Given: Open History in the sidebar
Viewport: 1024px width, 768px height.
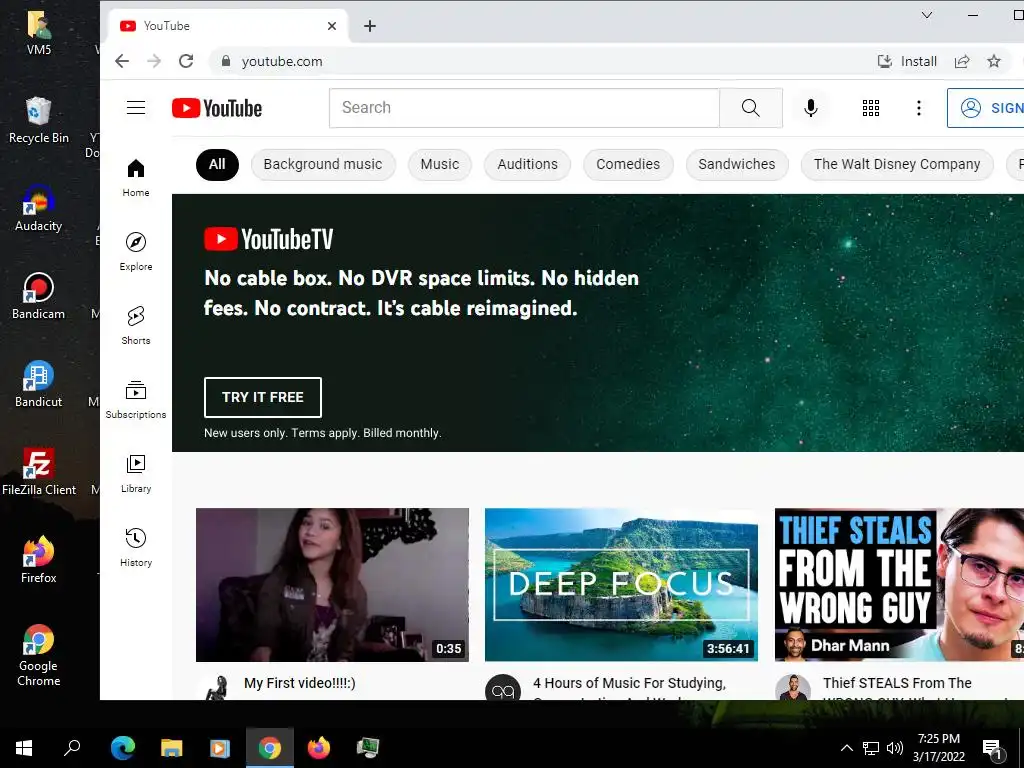Looking at the screenshot, I should pyautogui.click(x=136, y=547).
